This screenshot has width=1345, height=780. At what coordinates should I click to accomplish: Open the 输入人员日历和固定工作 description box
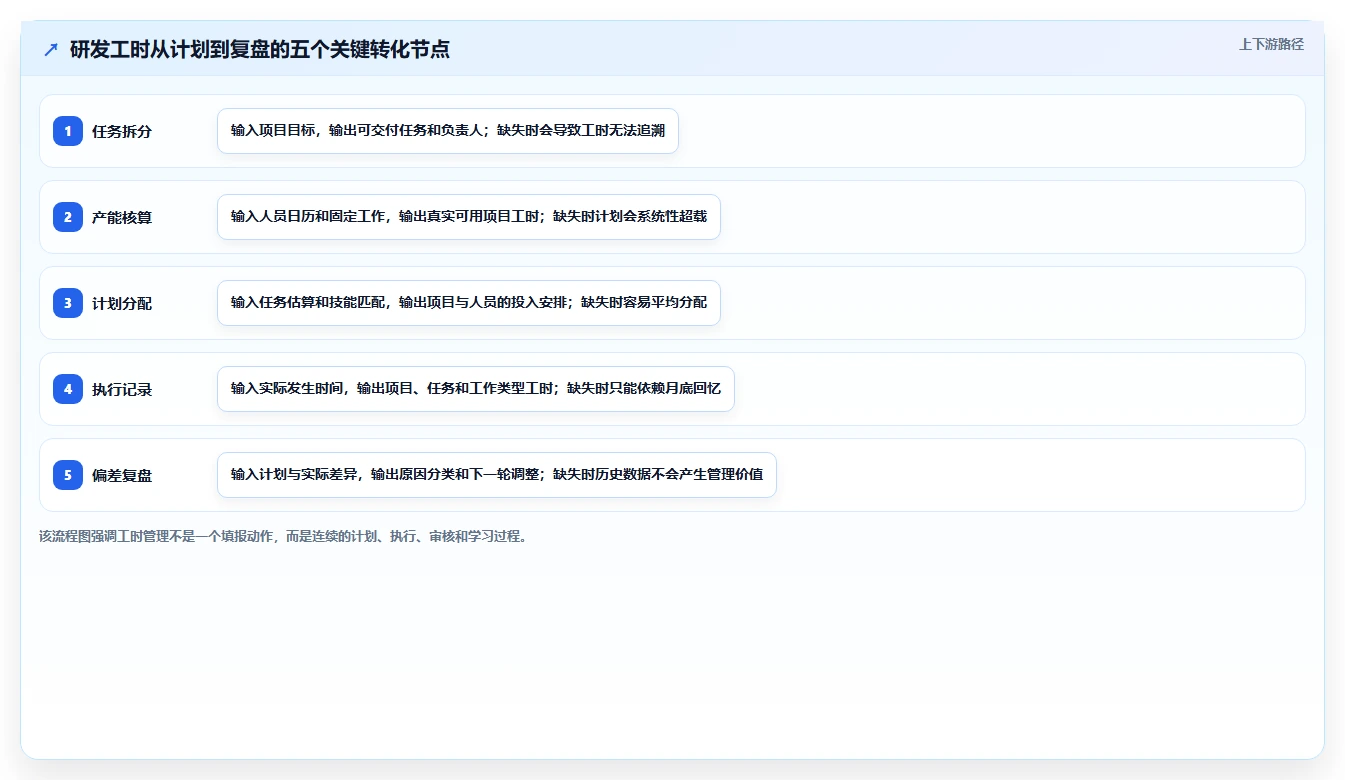pyautogui.click(x=469, y=217)
